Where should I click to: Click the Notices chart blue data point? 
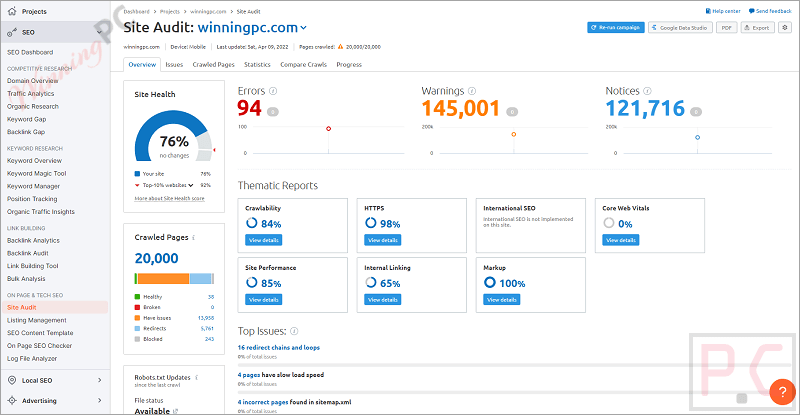697,137
